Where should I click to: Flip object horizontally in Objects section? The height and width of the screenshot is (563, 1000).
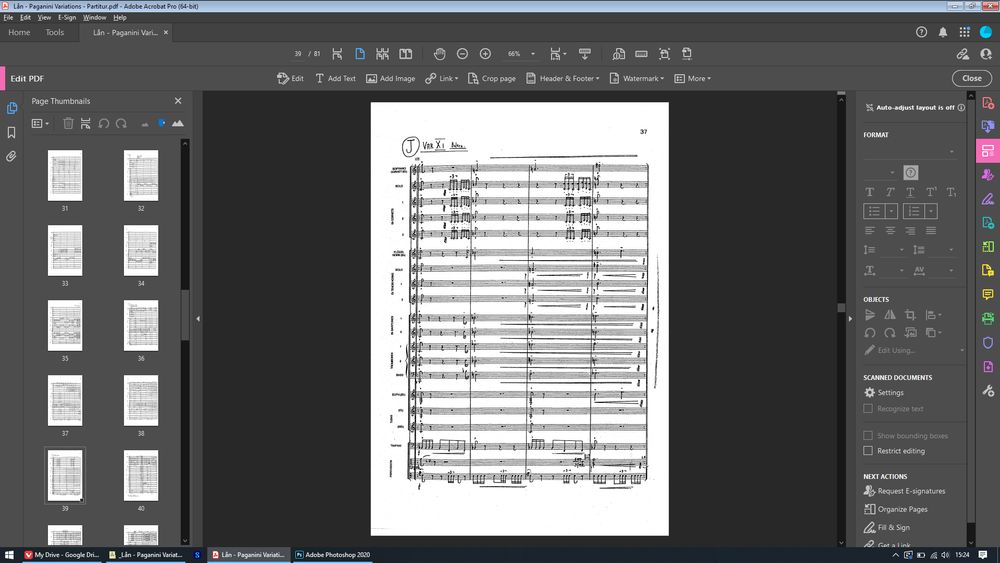(x=890, y=315)
